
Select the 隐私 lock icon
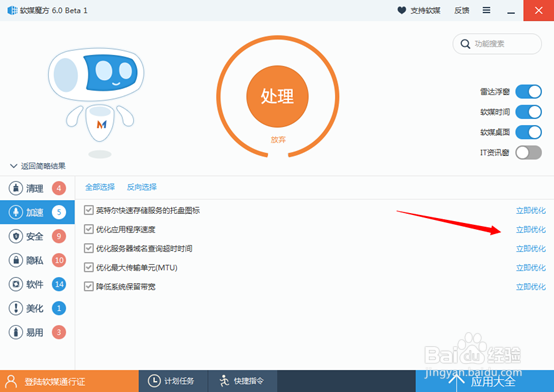(16, 260)
